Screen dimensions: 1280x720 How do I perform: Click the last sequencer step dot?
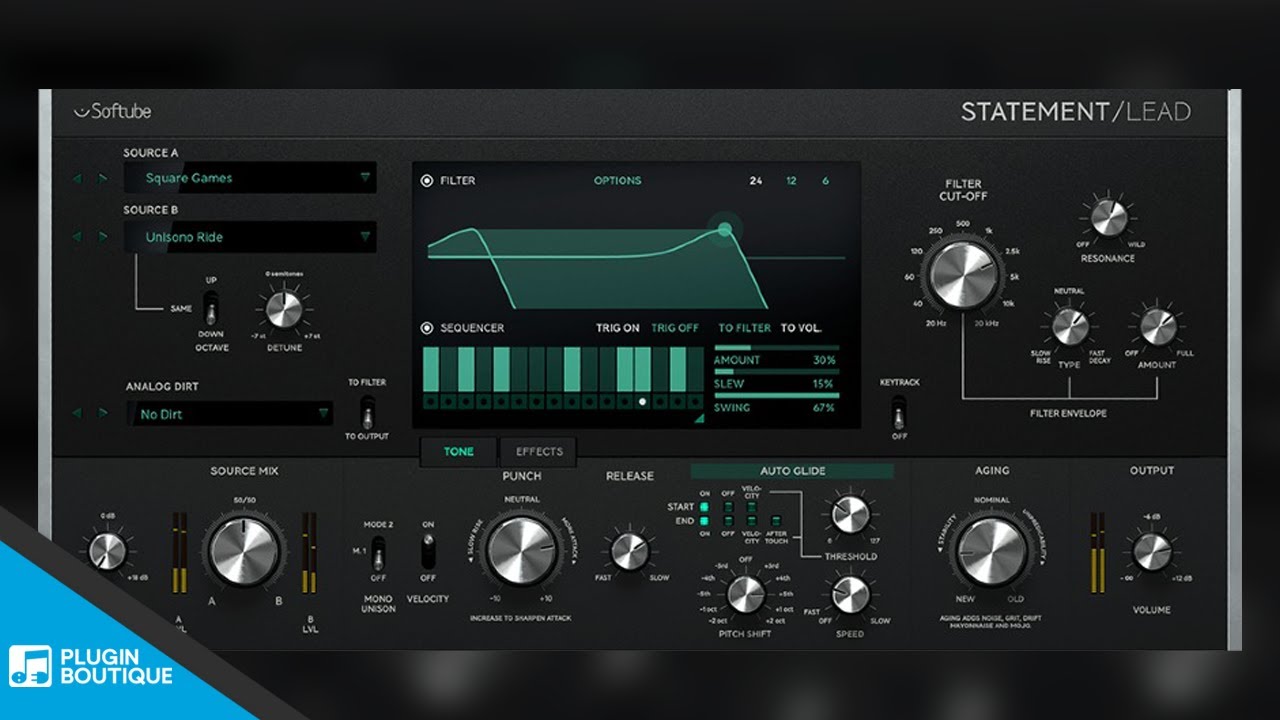pos(696,401)
